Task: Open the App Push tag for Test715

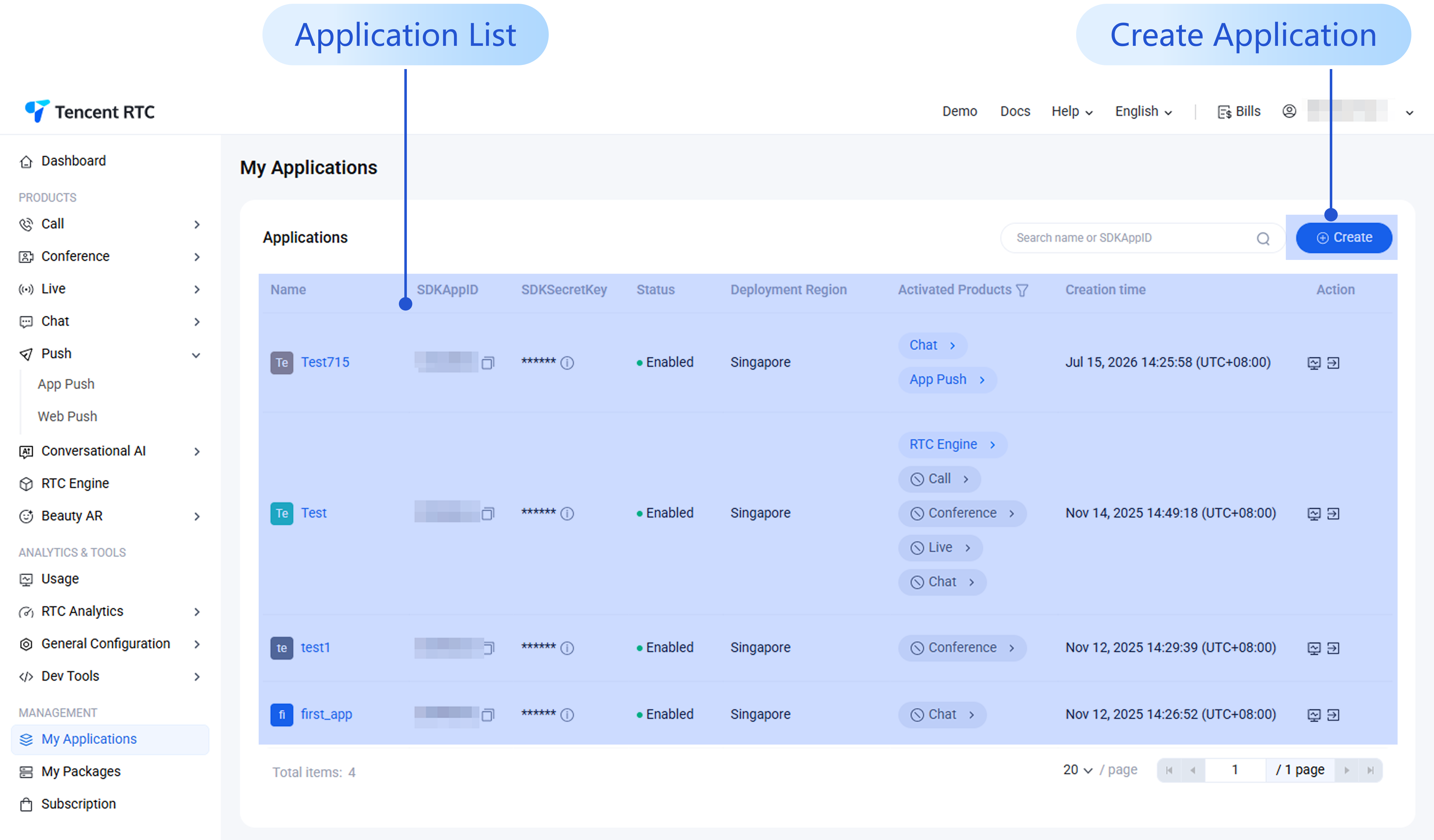Action: click(x=947, y=380)
